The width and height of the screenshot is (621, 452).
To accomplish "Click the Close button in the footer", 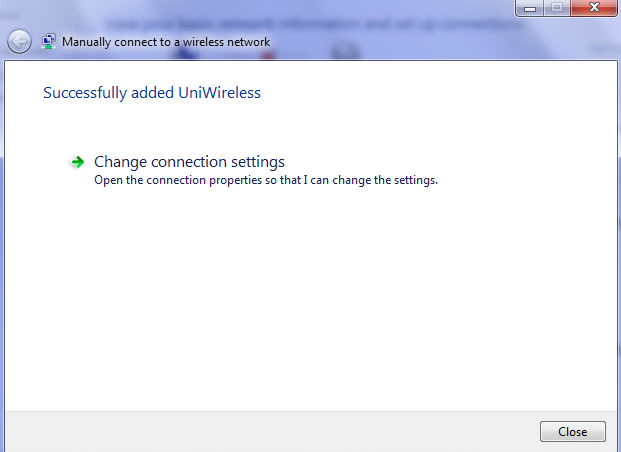I will 573,431.
